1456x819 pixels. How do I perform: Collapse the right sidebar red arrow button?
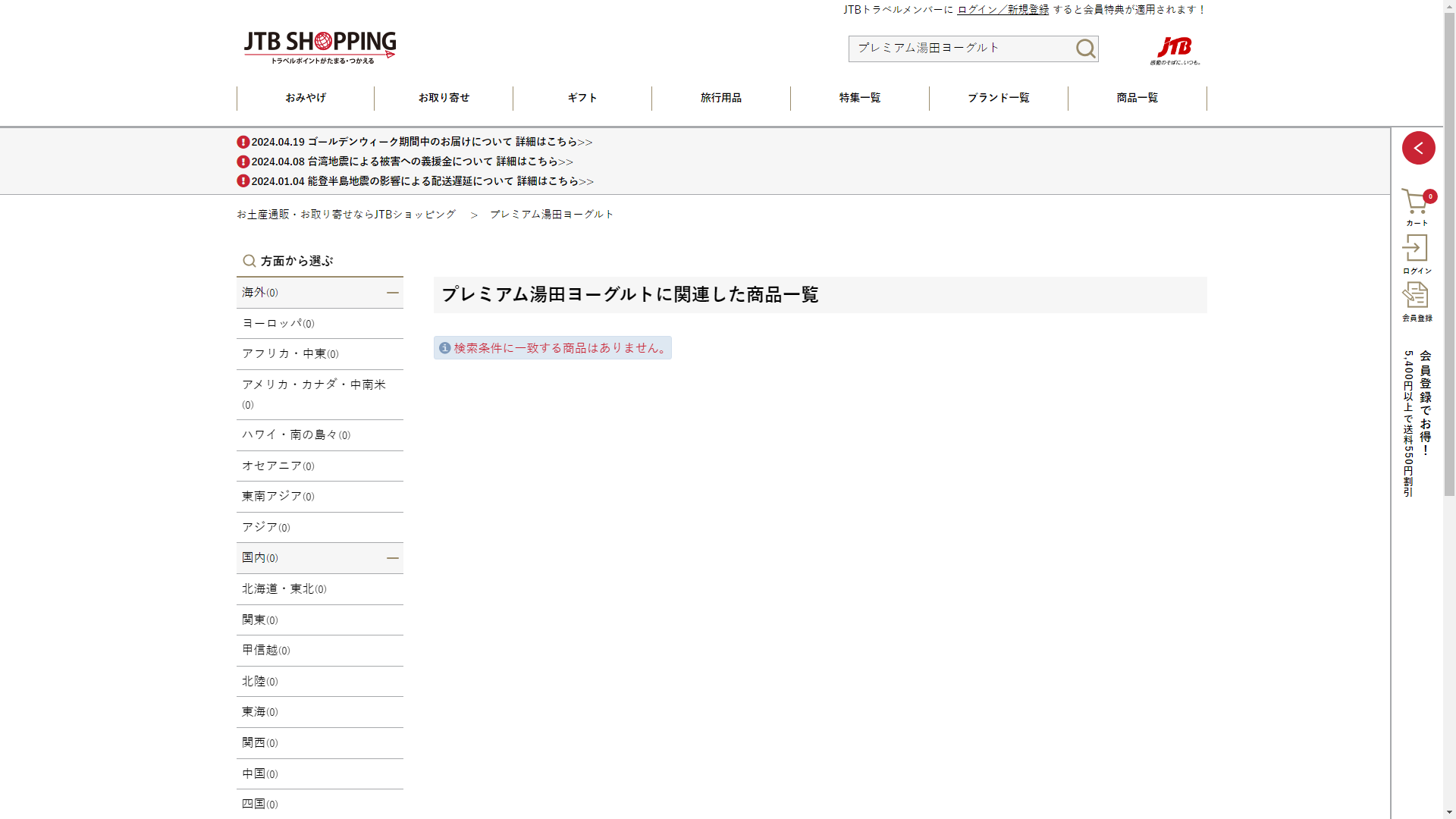[x=1418, y=148]
